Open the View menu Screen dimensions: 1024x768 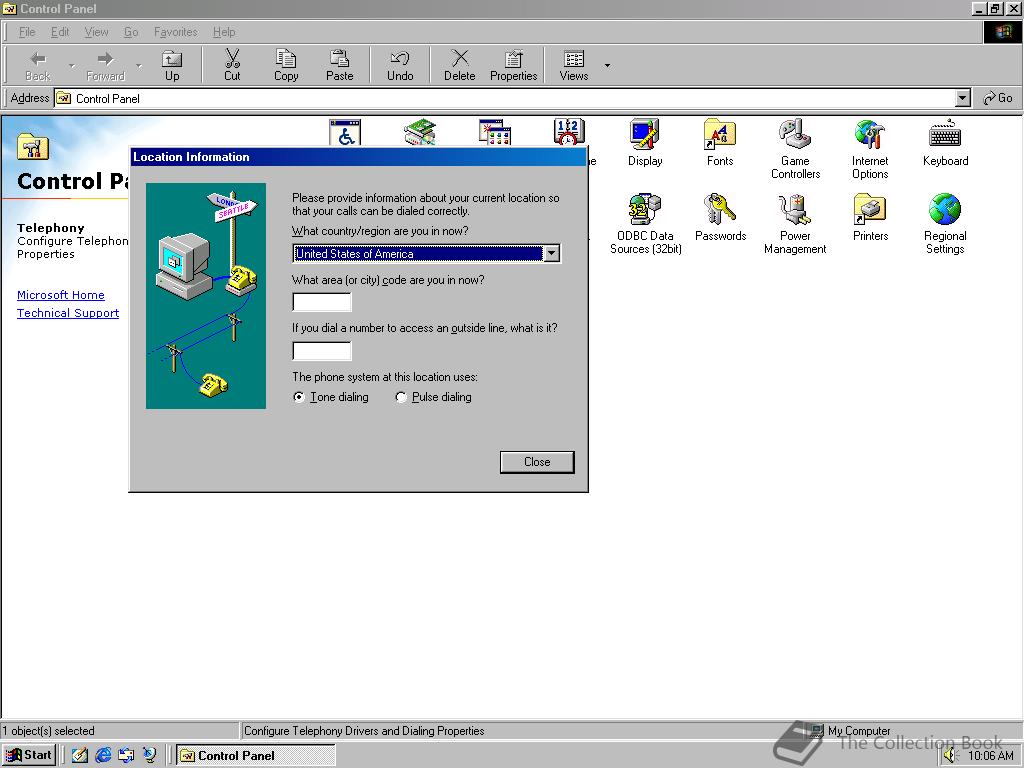click(96, 32)
